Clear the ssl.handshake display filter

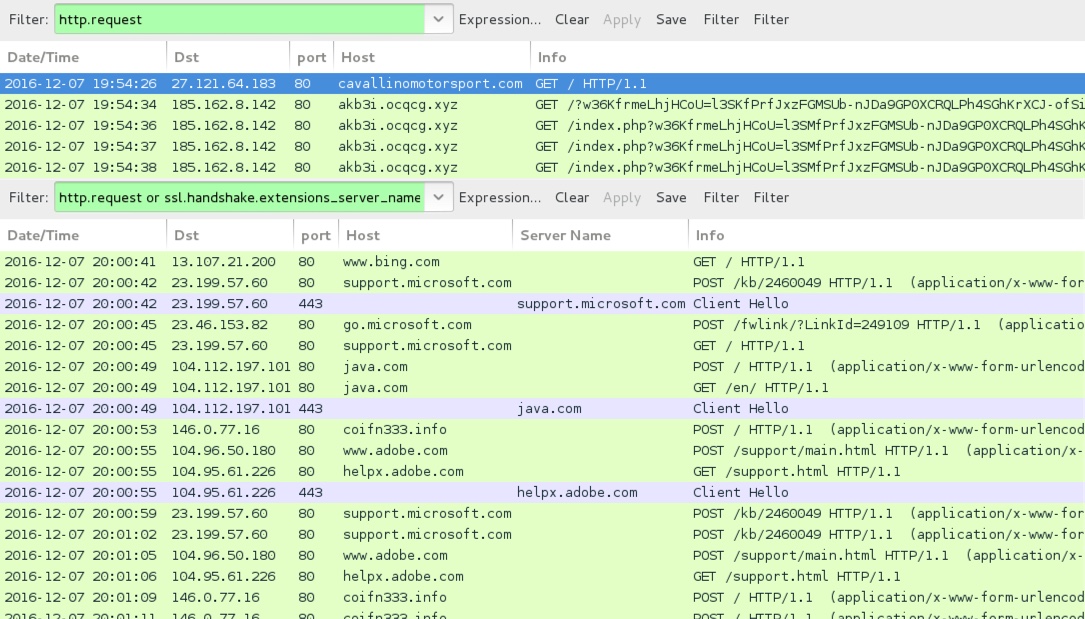(572, 198)
